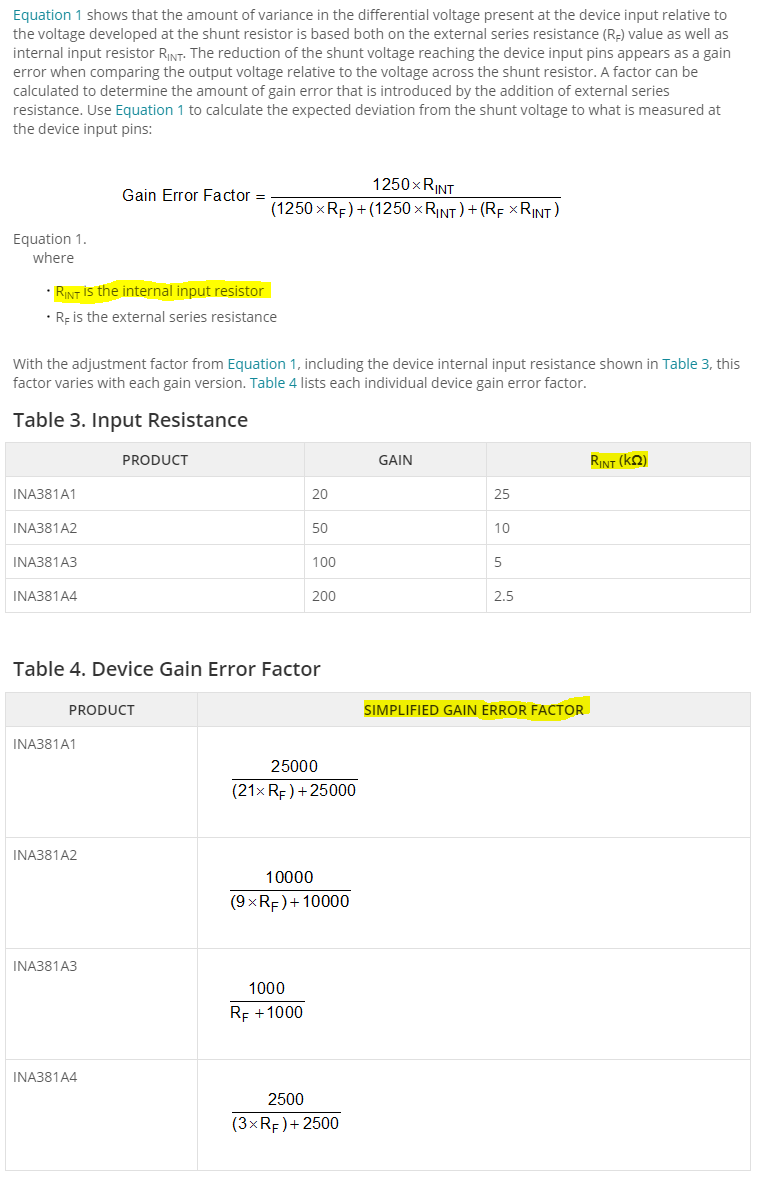Click the highlighted RINT (kΩ) column header
Image resolution: width=760 pixels, height=1180 pixels.
[x=619, y=461]
